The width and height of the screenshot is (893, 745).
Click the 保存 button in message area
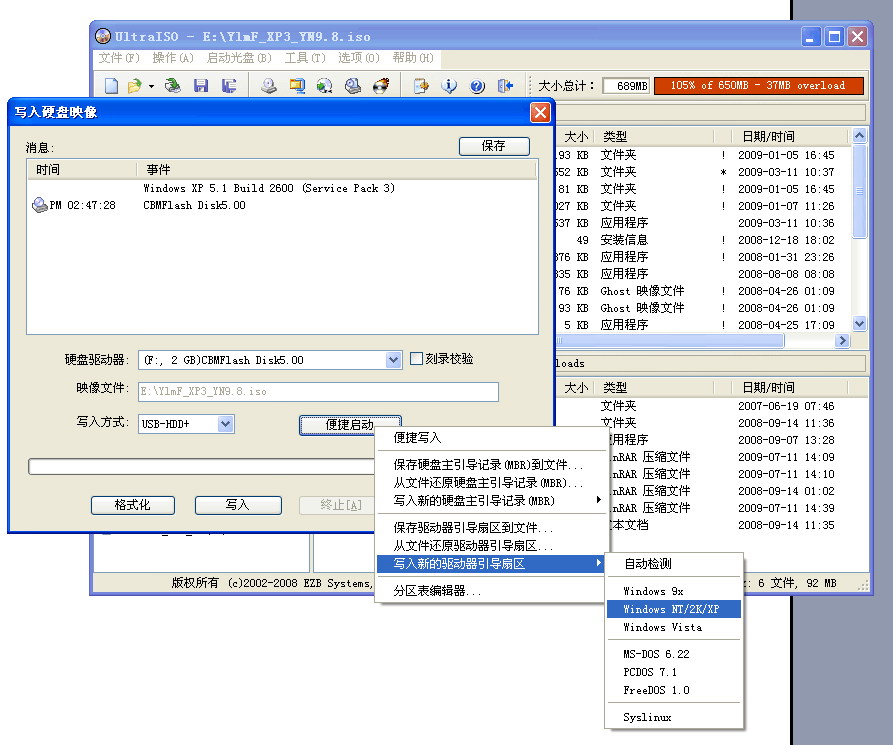click(494, 146)
